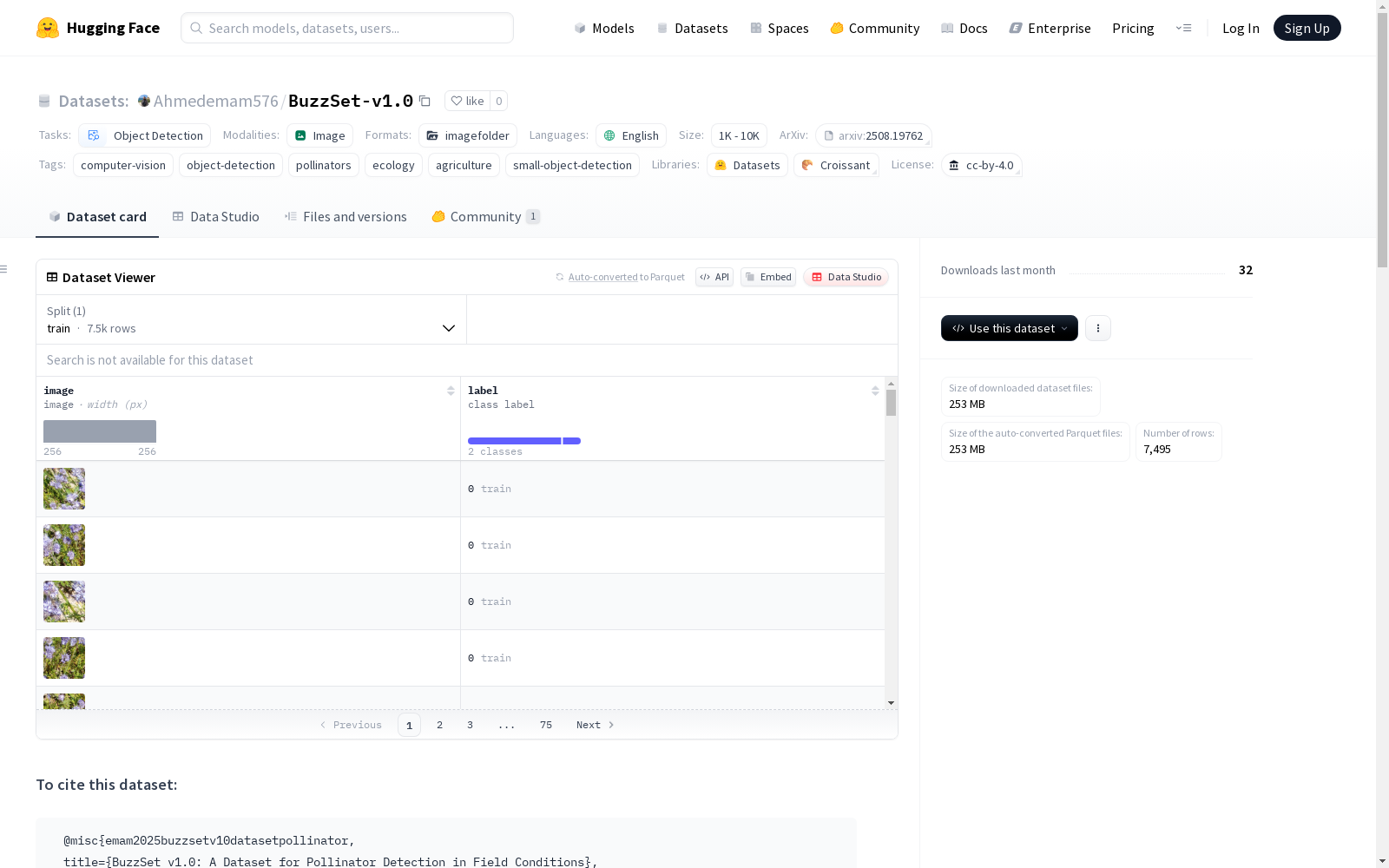1389x868 pixels.
Task: Click the search magnifier icon
Action: pyautogui.click(x=196, y=28)
